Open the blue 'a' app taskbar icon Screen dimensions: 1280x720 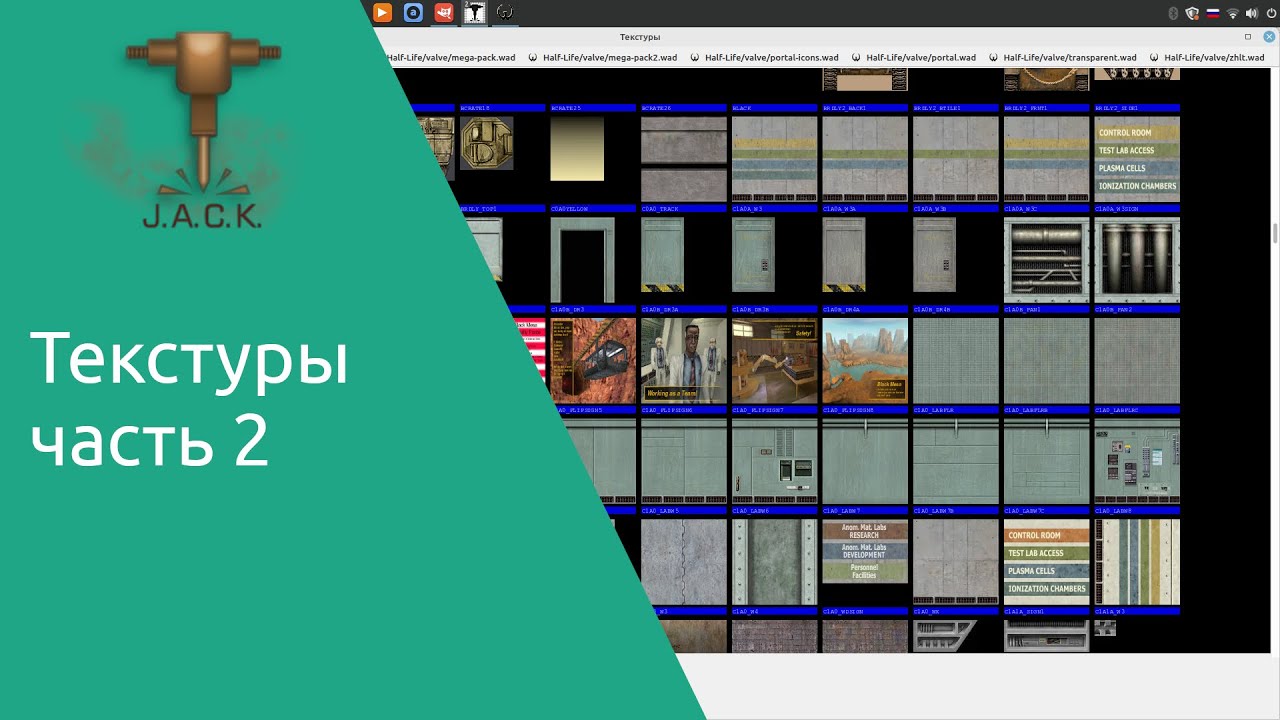pos(413,13)
